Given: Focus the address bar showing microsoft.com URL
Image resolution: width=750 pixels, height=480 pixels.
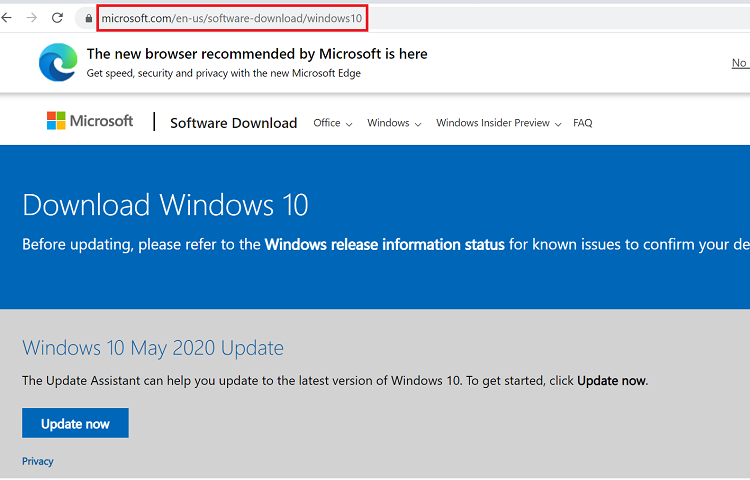Looking at the screenshot, I should [x=232, y=18].
